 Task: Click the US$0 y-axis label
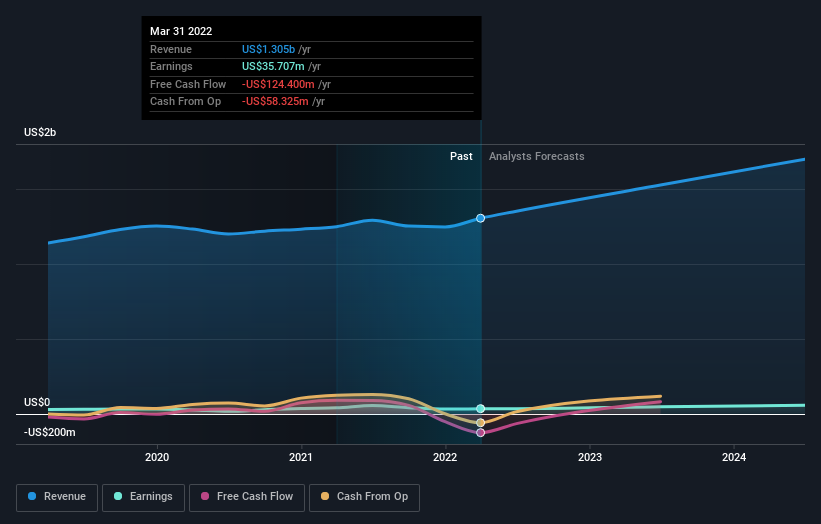coord(37,402)
